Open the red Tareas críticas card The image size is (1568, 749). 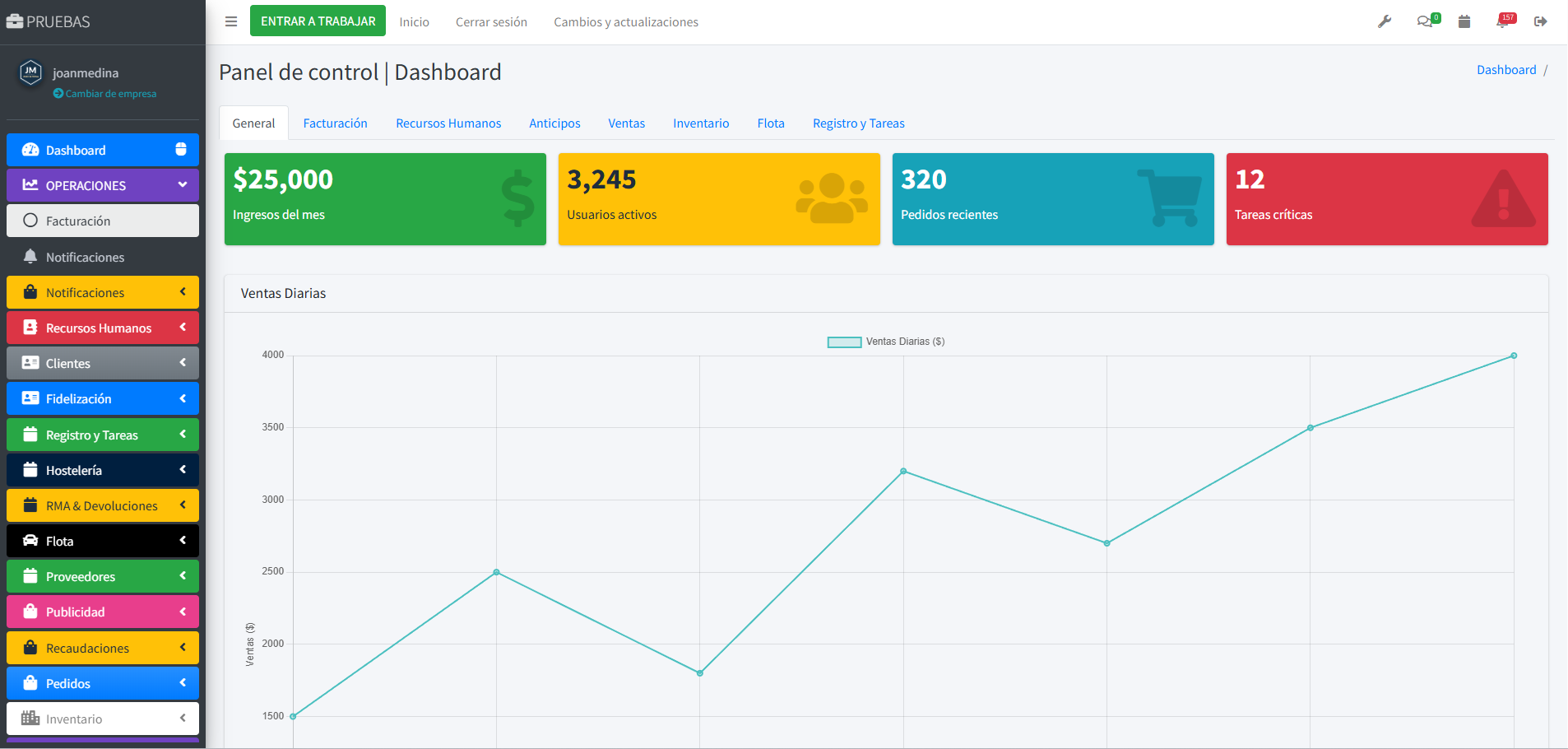pos(1386,199)
